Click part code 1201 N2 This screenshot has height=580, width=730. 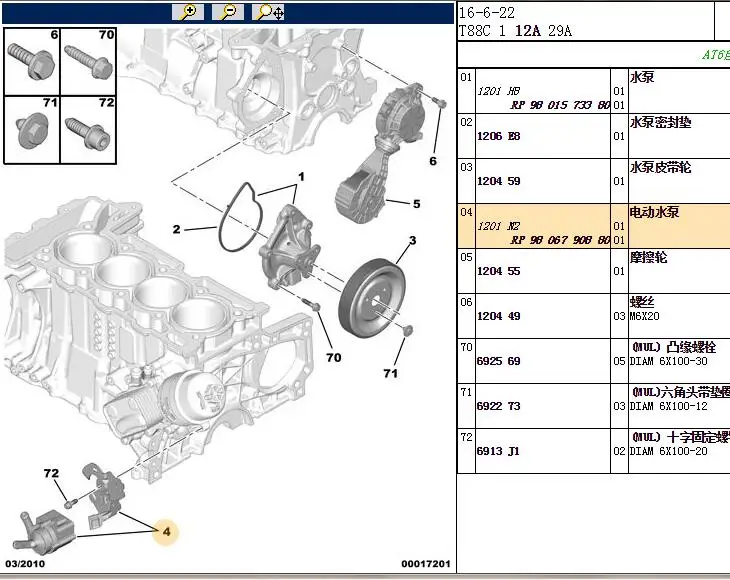[498, 226]
